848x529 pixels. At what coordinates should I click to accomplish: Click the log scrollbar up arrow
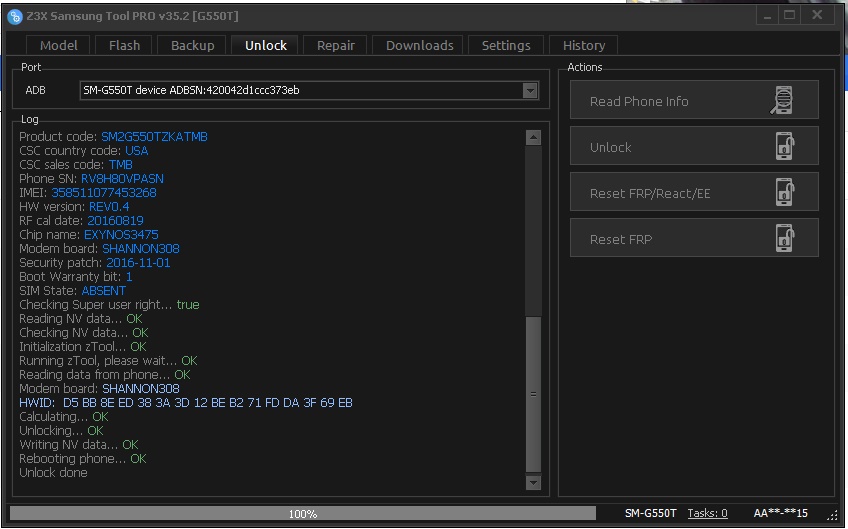pyautogui.click(x=533, y=137)
